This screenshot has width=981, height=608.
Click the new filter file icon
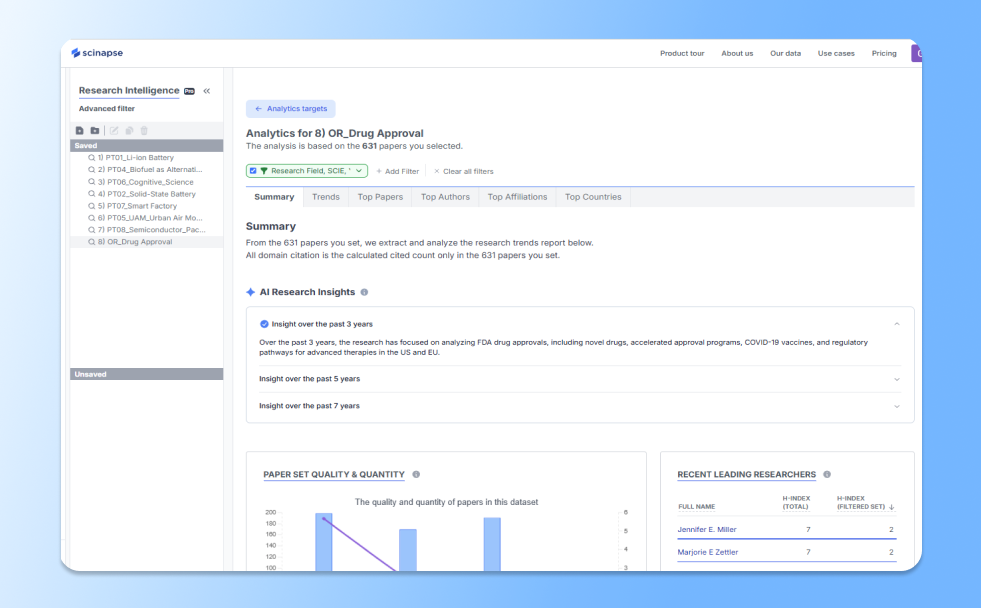[79, 131]
